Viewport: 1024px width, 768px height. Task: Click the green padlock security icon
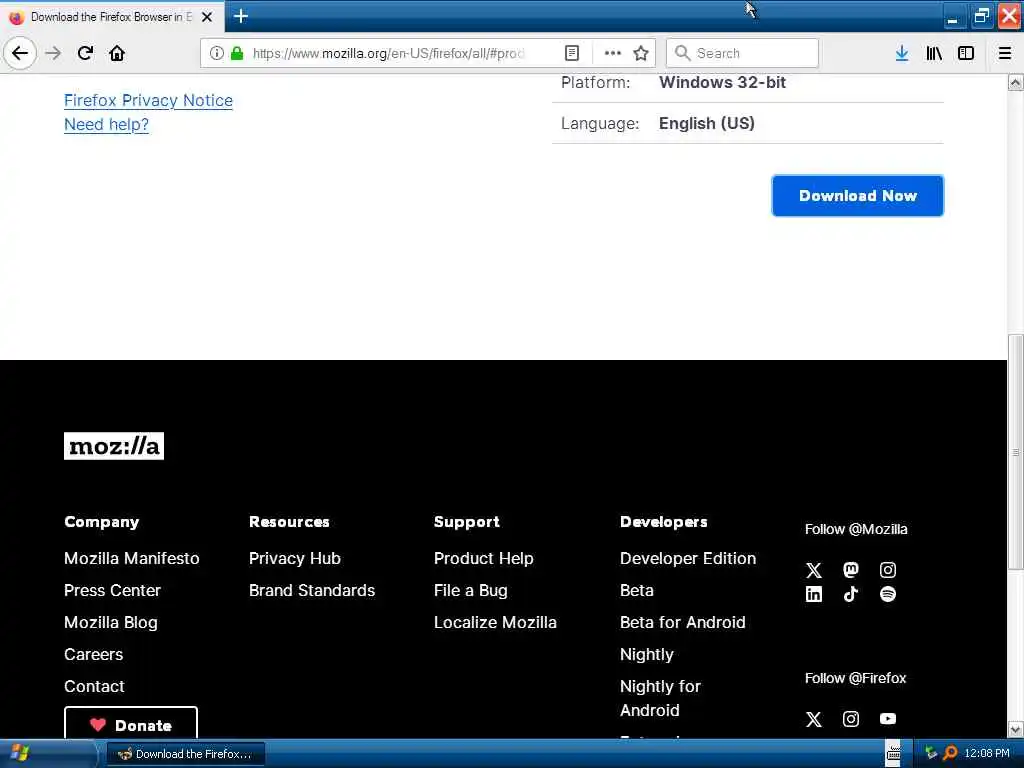[237, 53]
